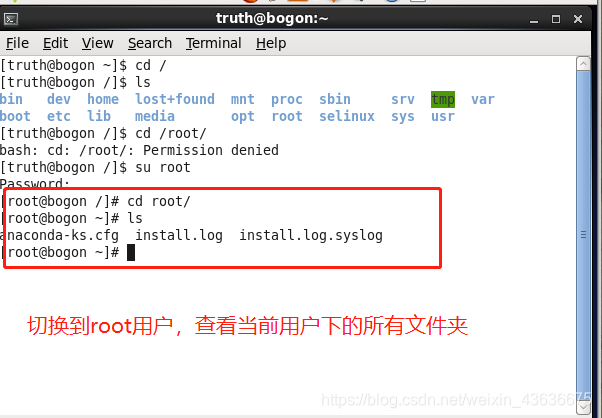The height and width of the screenshot is (418, 602).
Task: Click the highlighted tmp directory name
Action: tap(443, 99)
